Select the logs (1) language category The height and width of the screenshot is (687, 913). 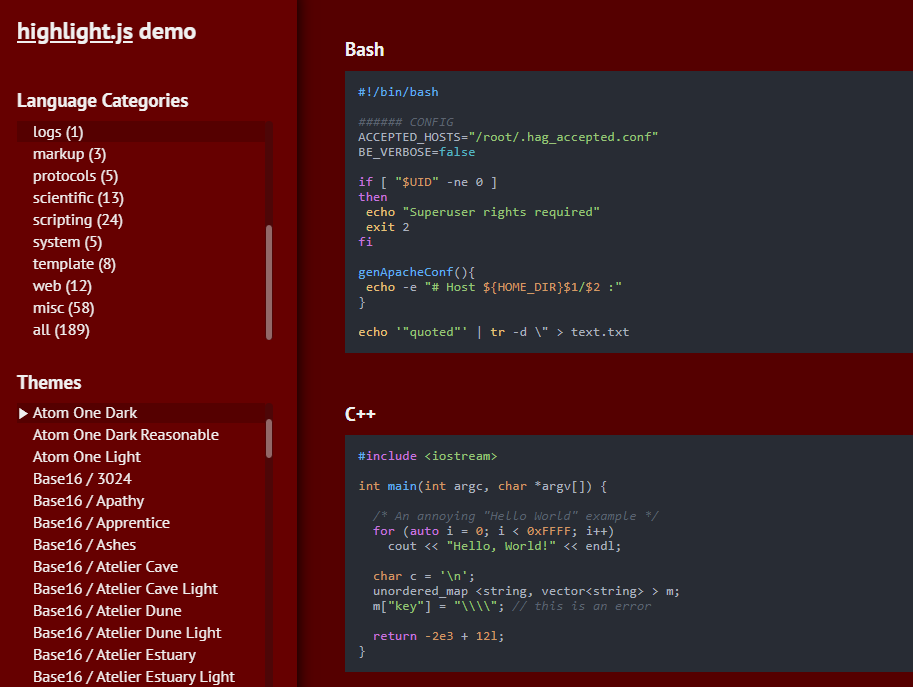[58, 132]
